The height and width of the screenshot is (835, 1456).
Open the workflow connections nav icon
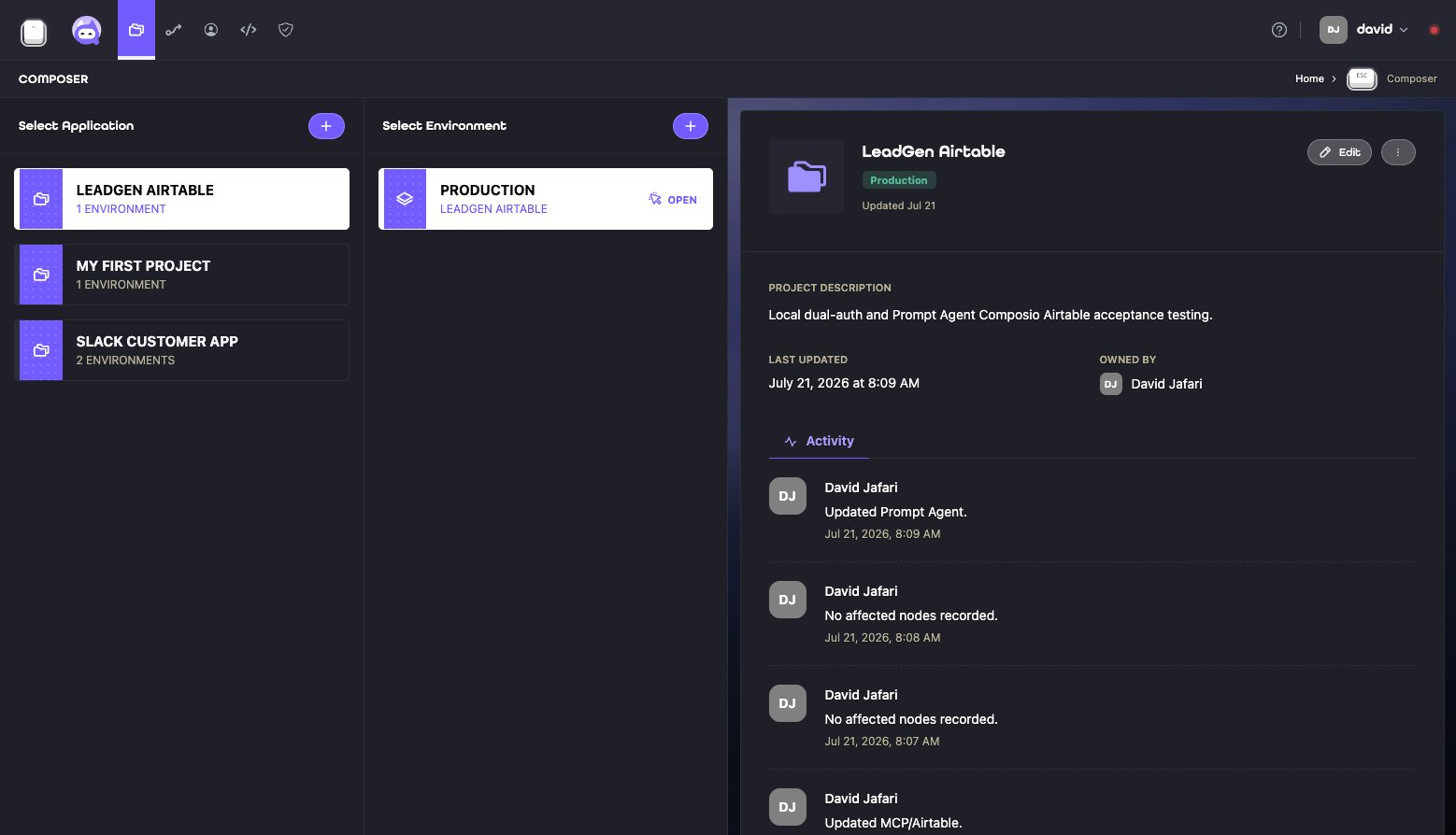point(174,30)
